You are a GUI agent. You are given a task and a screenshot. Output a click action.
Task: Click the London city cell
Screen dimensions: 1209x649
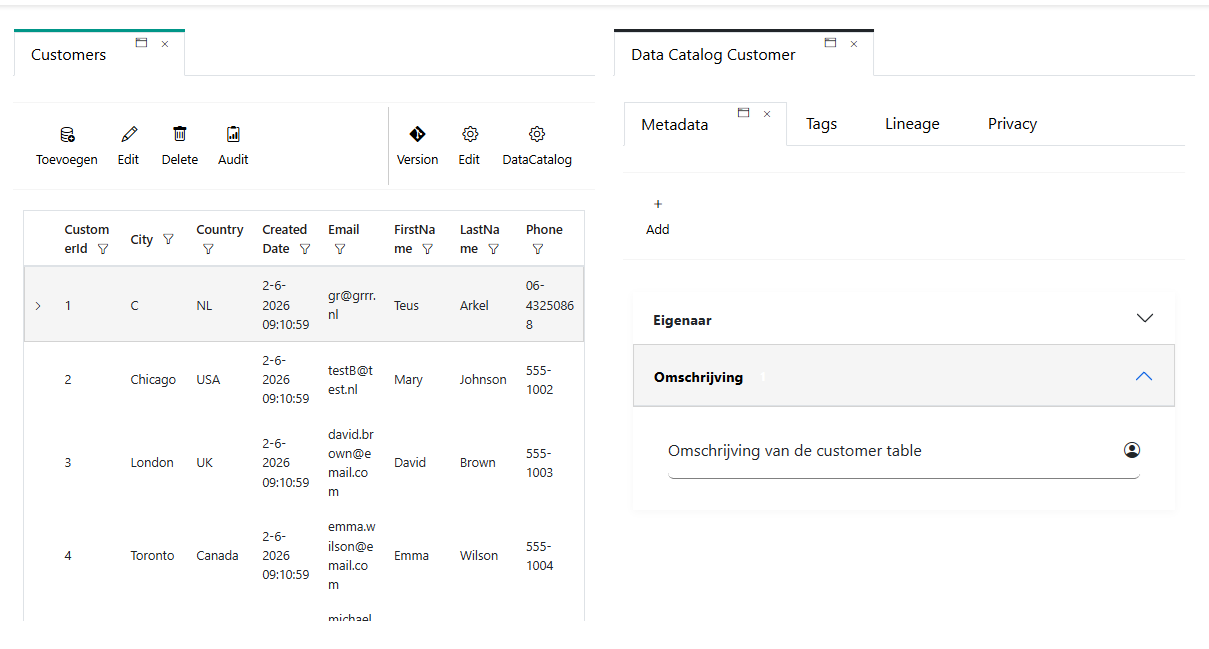152,463
